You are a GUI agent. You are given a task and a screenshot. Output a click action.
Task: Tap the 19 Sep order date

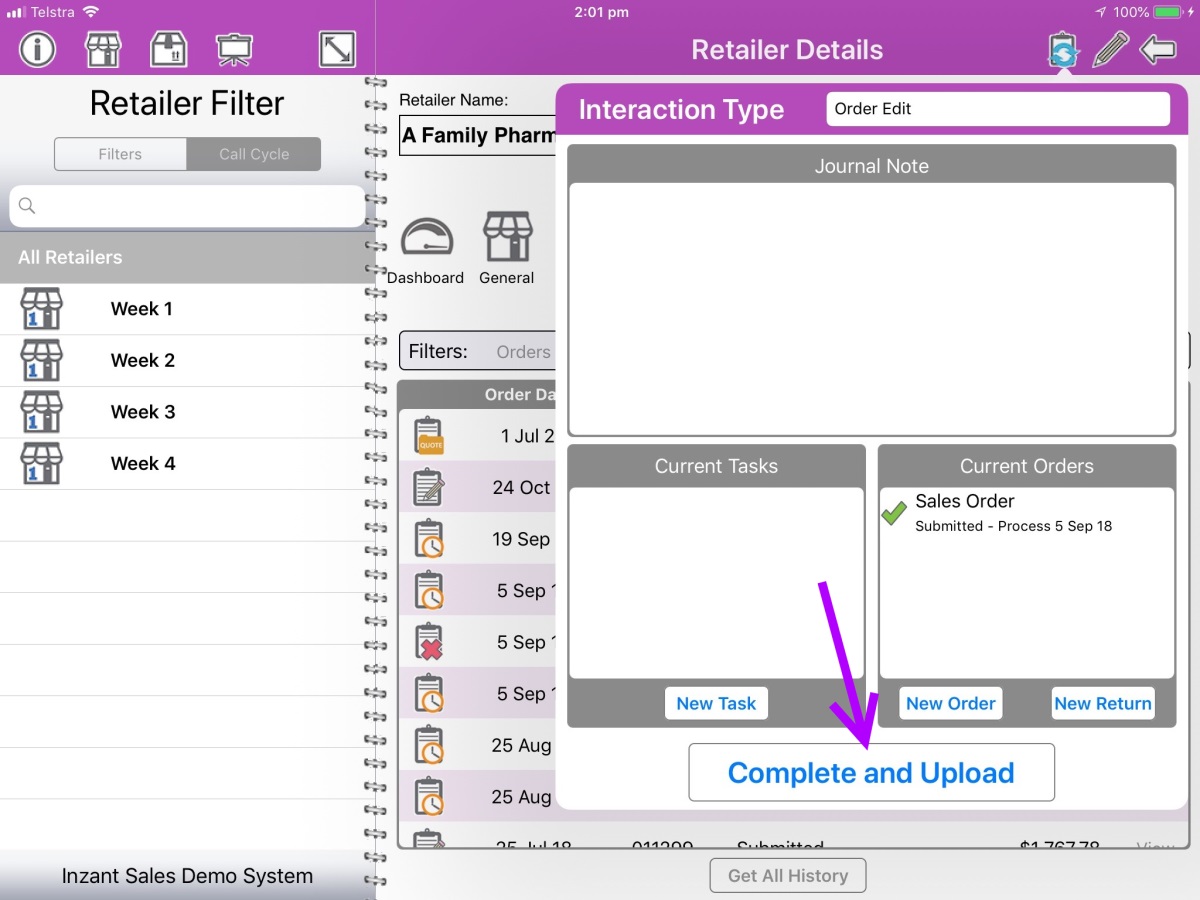click(521, 539)
